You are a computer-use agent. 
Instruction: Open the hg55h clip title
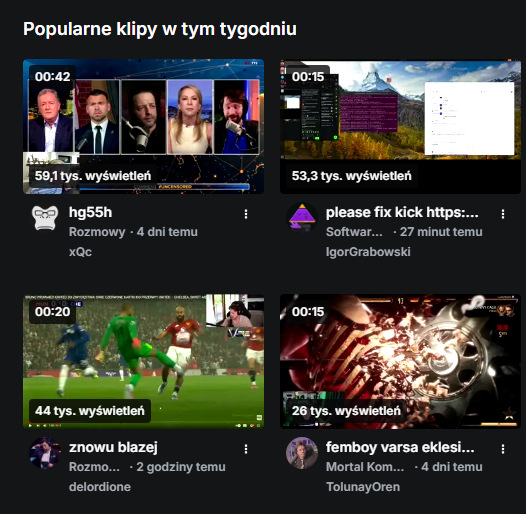pyautogui.click(x=91, y=212)
